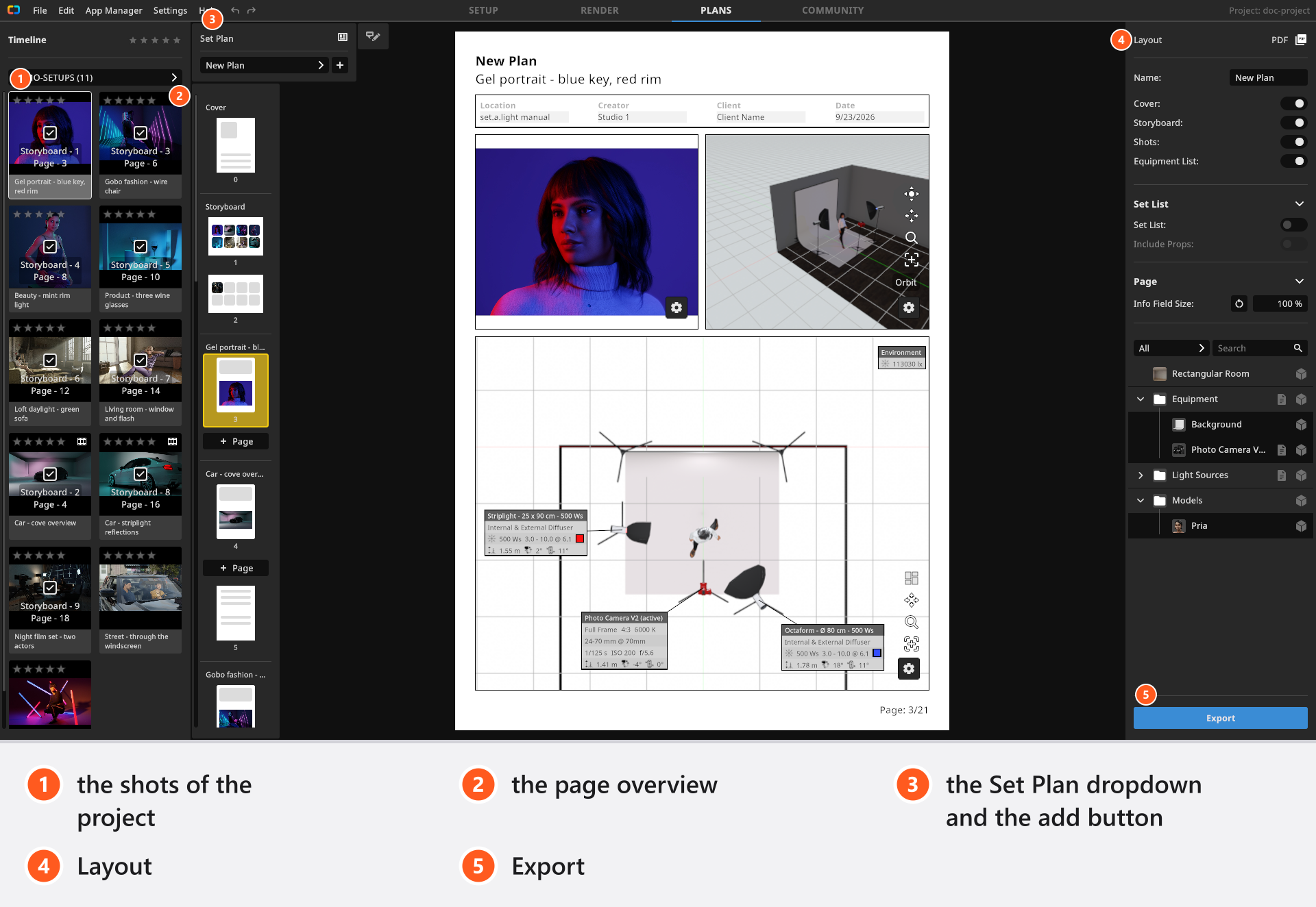Click the film strip icon on Storyboard - 2
The width and height of the screenshot is (1316, 907).
click(82, 442)
